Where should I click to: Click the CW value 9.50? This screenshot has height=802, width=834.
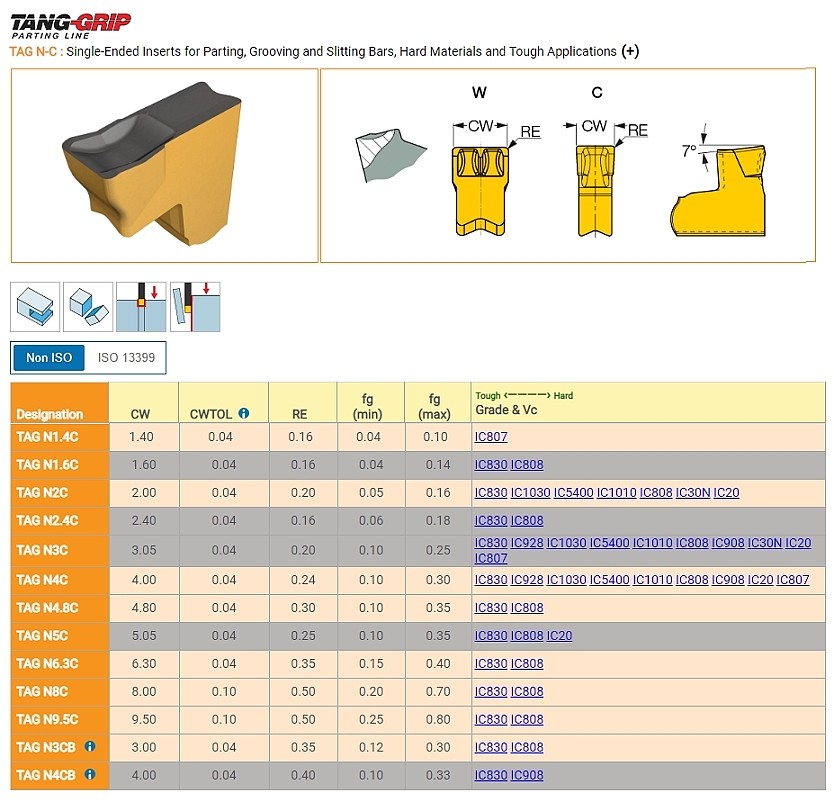point(144,720)
